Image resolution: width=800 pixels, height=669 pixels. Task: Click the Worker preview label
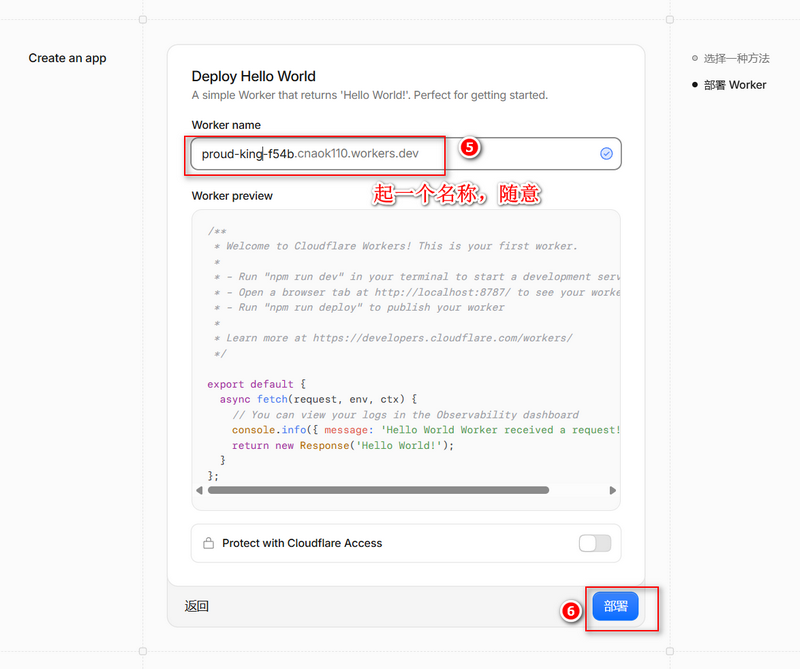pyautogui.click(x=232, y=196)
